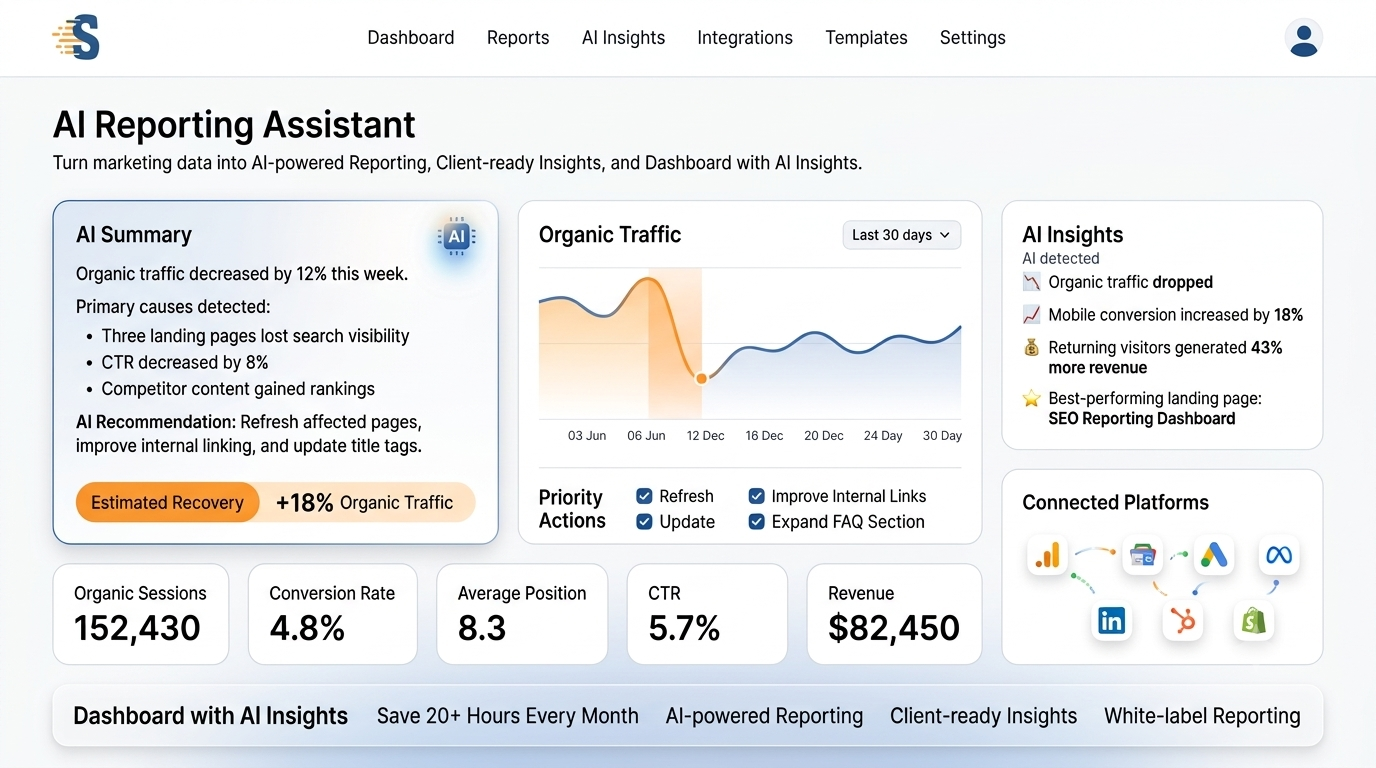
Task: Click the Shopify platform icon
Action: (1253, 621)
